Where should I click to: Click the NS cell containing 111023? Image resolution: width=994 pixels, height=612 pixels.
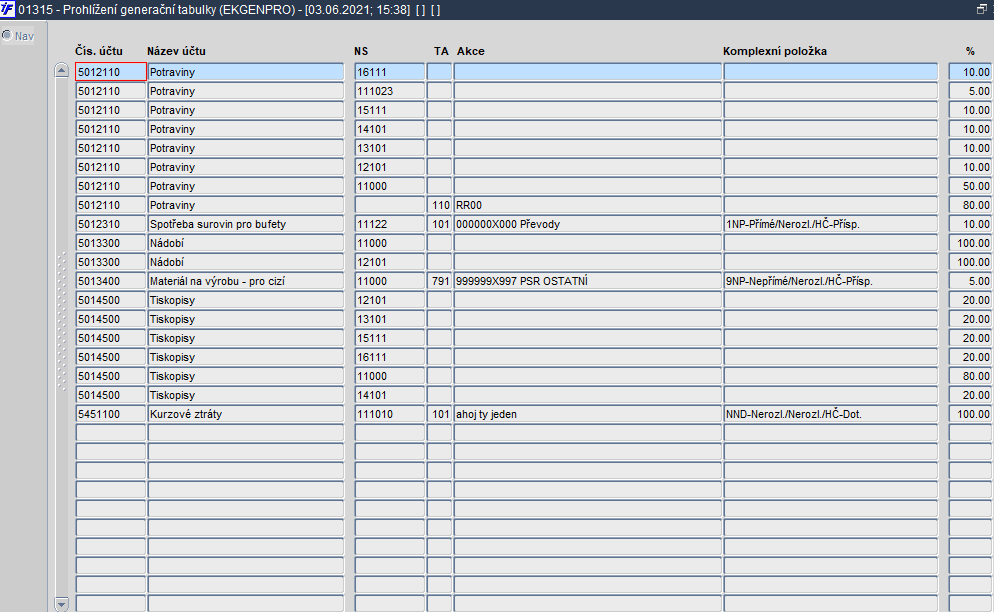(389, 91)
